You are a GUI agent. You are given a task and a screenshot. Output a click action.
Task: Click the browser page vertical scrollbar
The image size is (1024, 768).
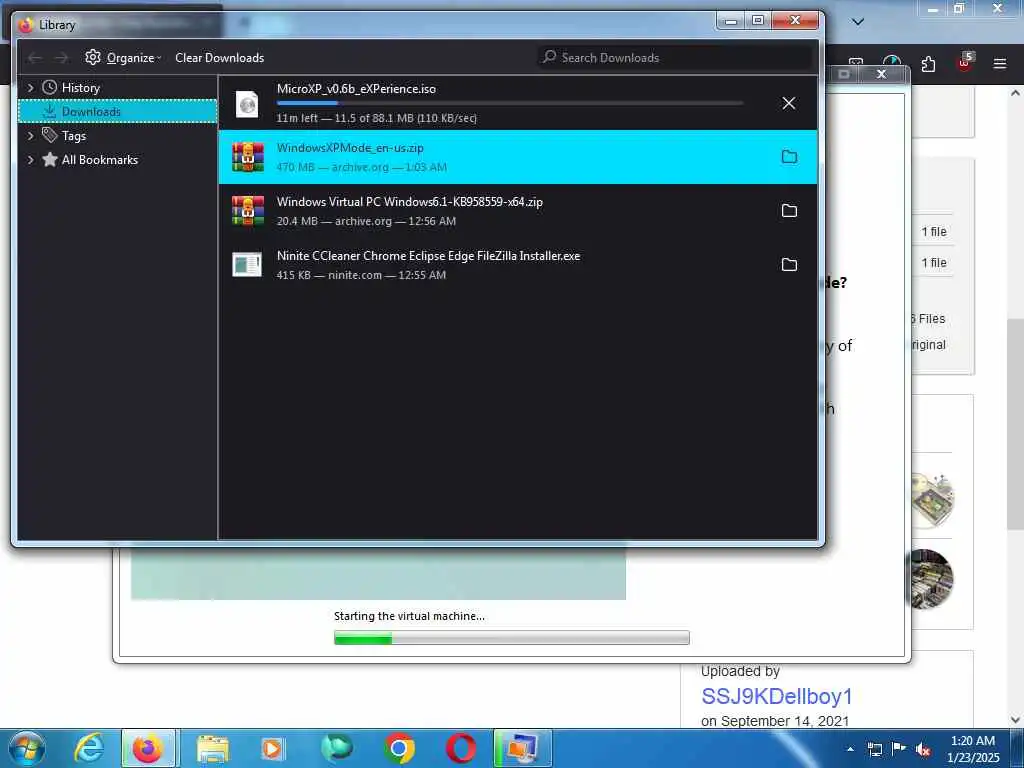click(1015, 424)
